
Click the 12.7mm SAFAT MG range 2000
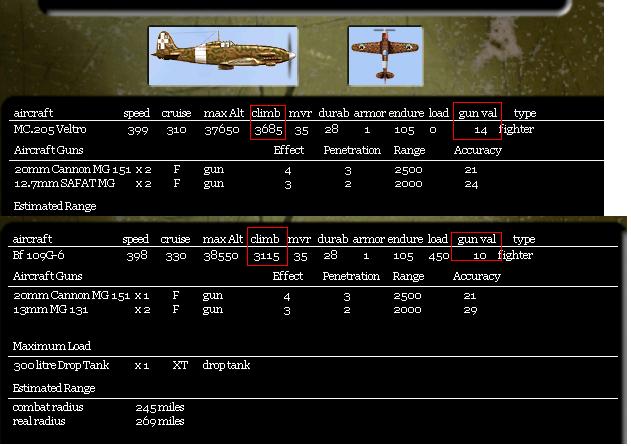408,184
